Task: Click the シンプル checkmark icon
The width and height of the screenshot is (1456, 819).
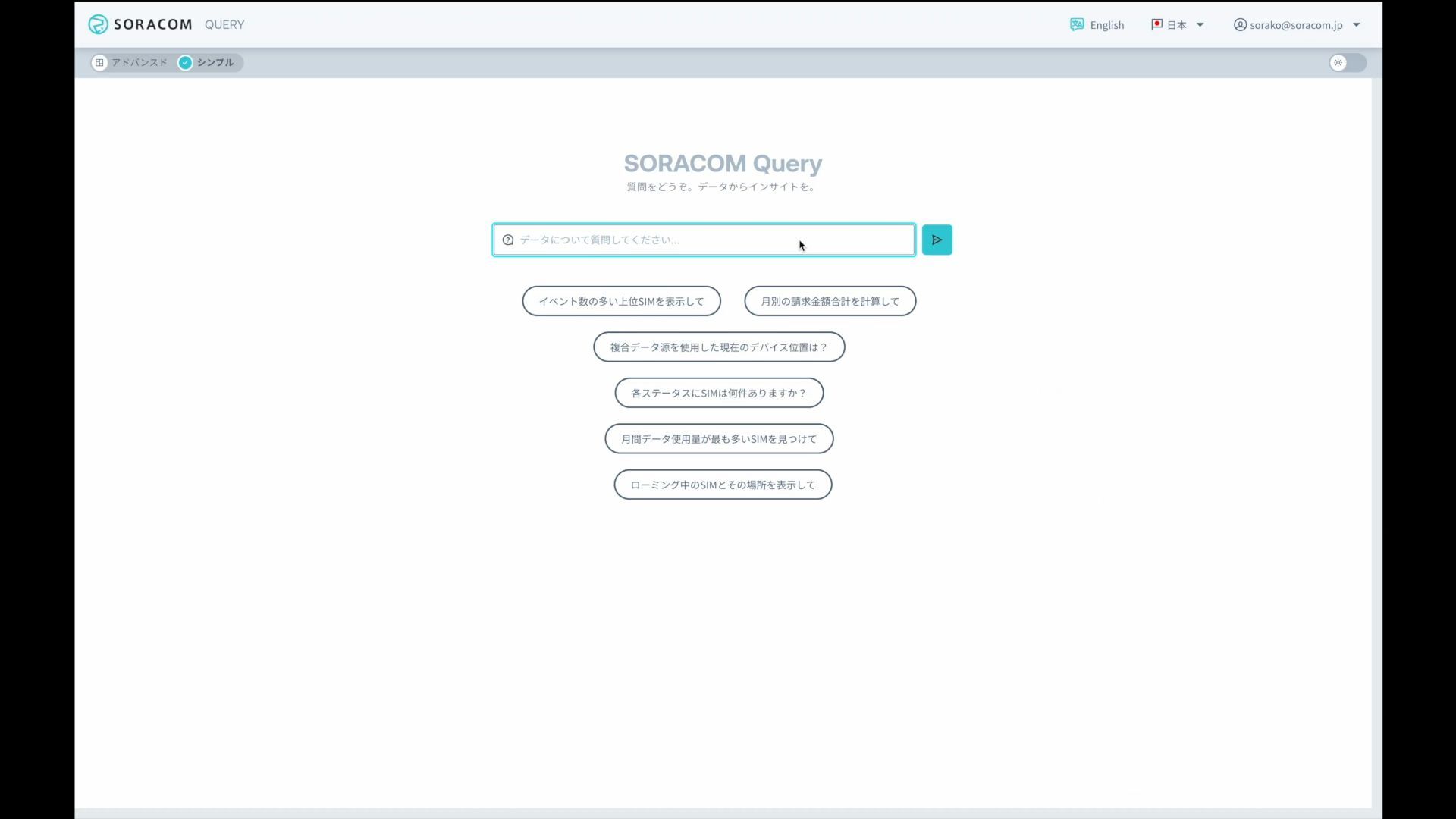Action: click(185, 62)
